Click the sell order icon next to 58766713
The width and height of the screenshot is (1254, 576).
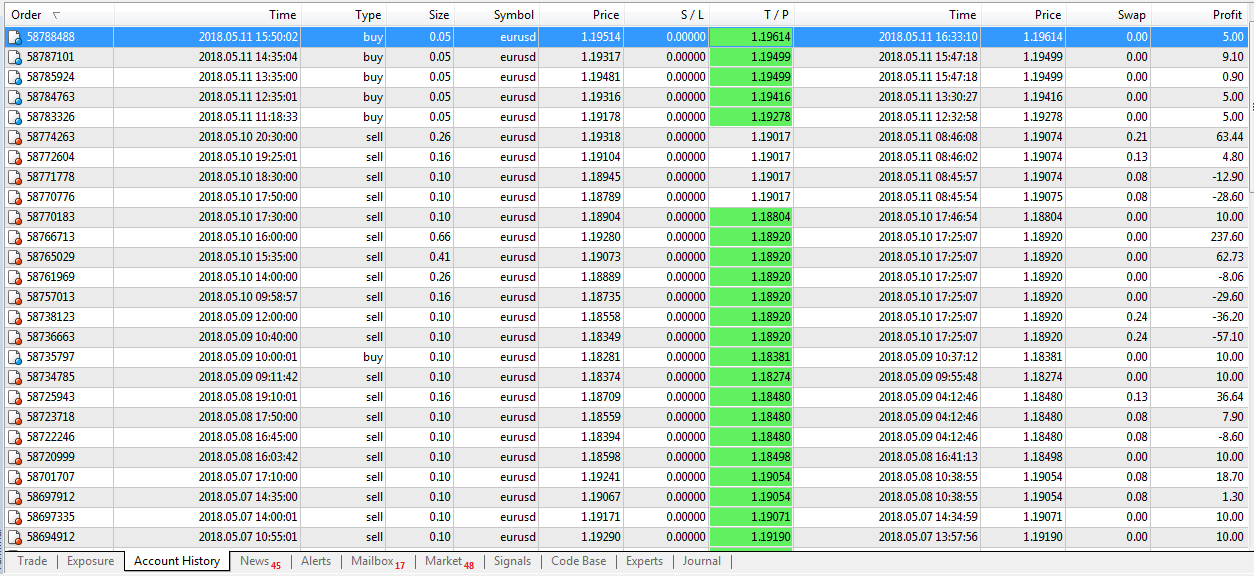click(15, 237)
